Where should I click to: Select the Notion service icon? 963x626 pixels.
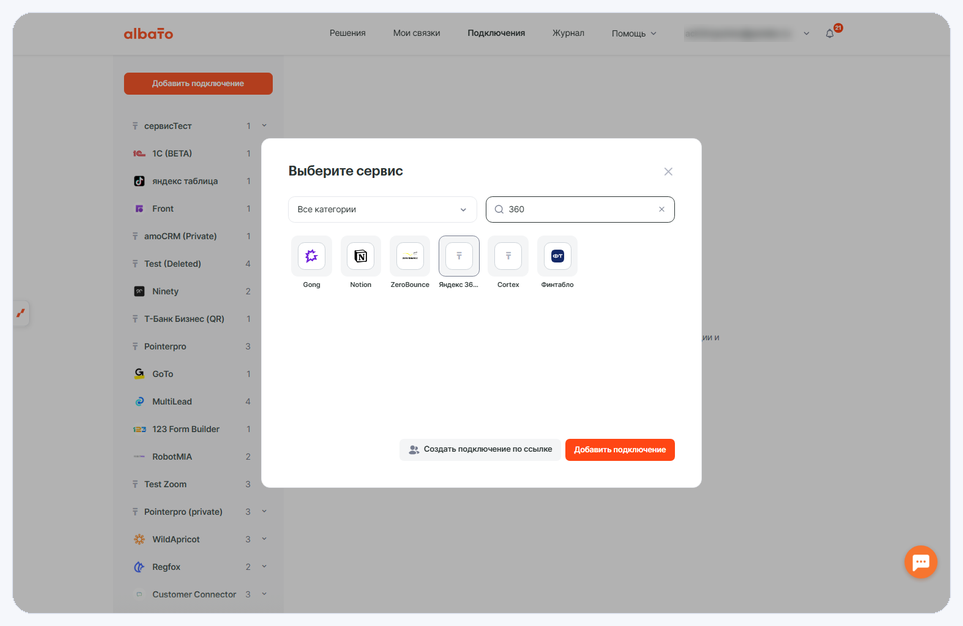click(361, 256)
